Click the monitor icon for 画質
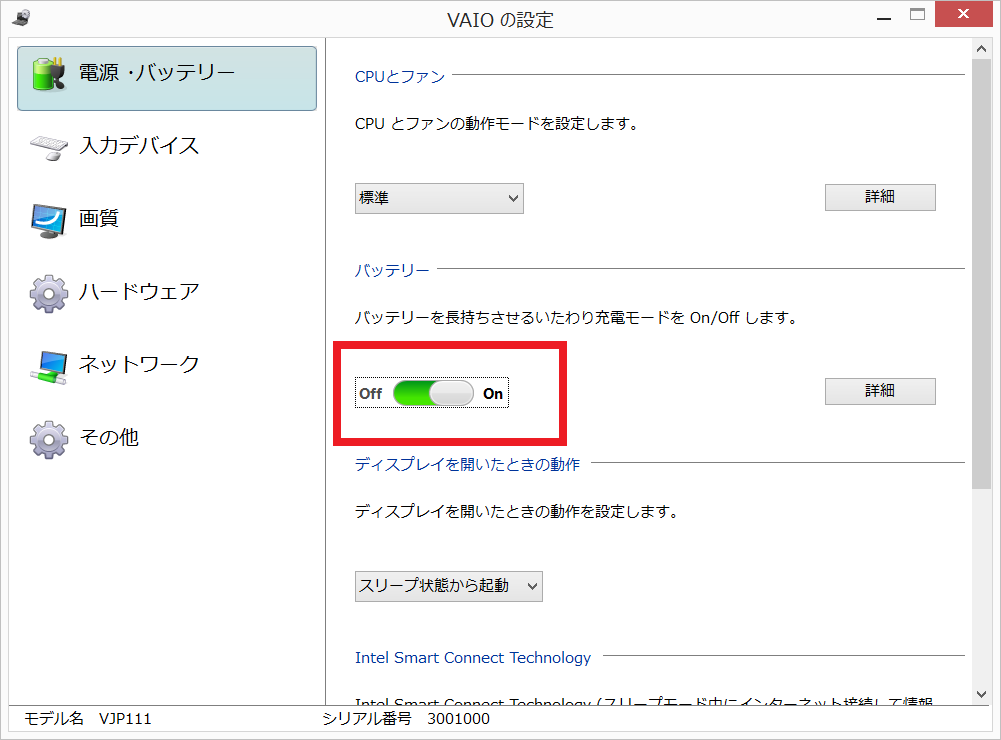This screenshot has height=740, width=1001. [x=49, y=221]
